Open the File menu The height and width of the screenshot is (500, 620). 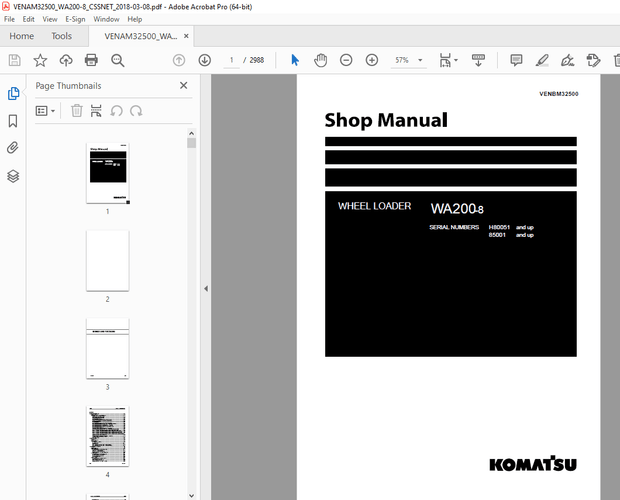(x=9, y=19)
